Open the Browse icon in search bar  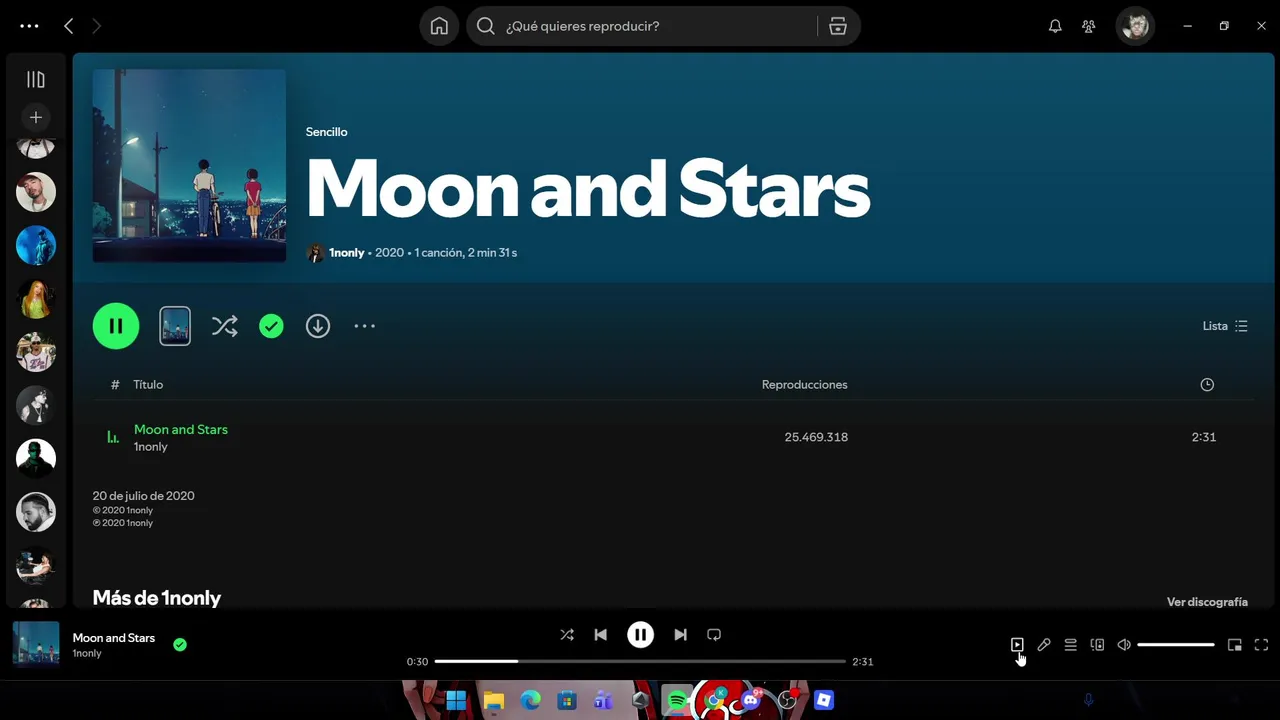pyautogui.click(x=838, y=26)
